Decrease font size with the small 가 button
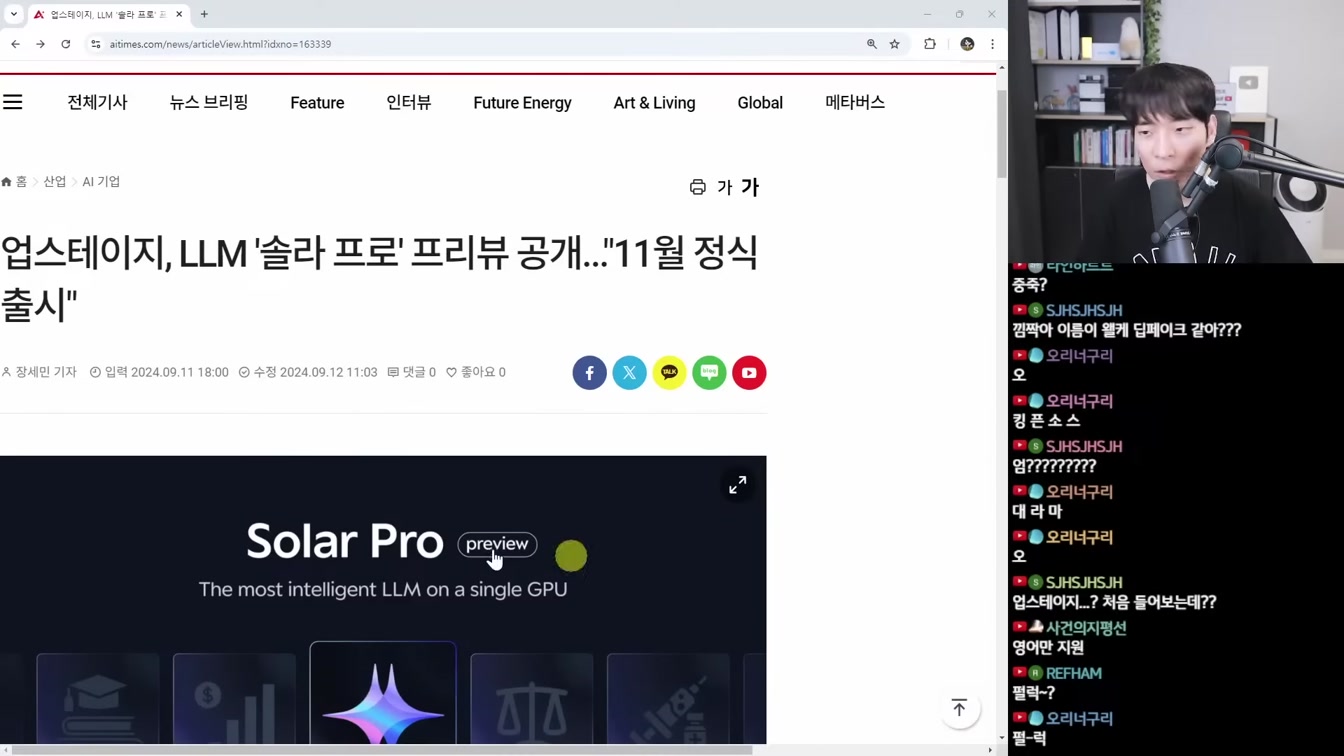The height and width of the screenshot is (756, 1344). 725,187
